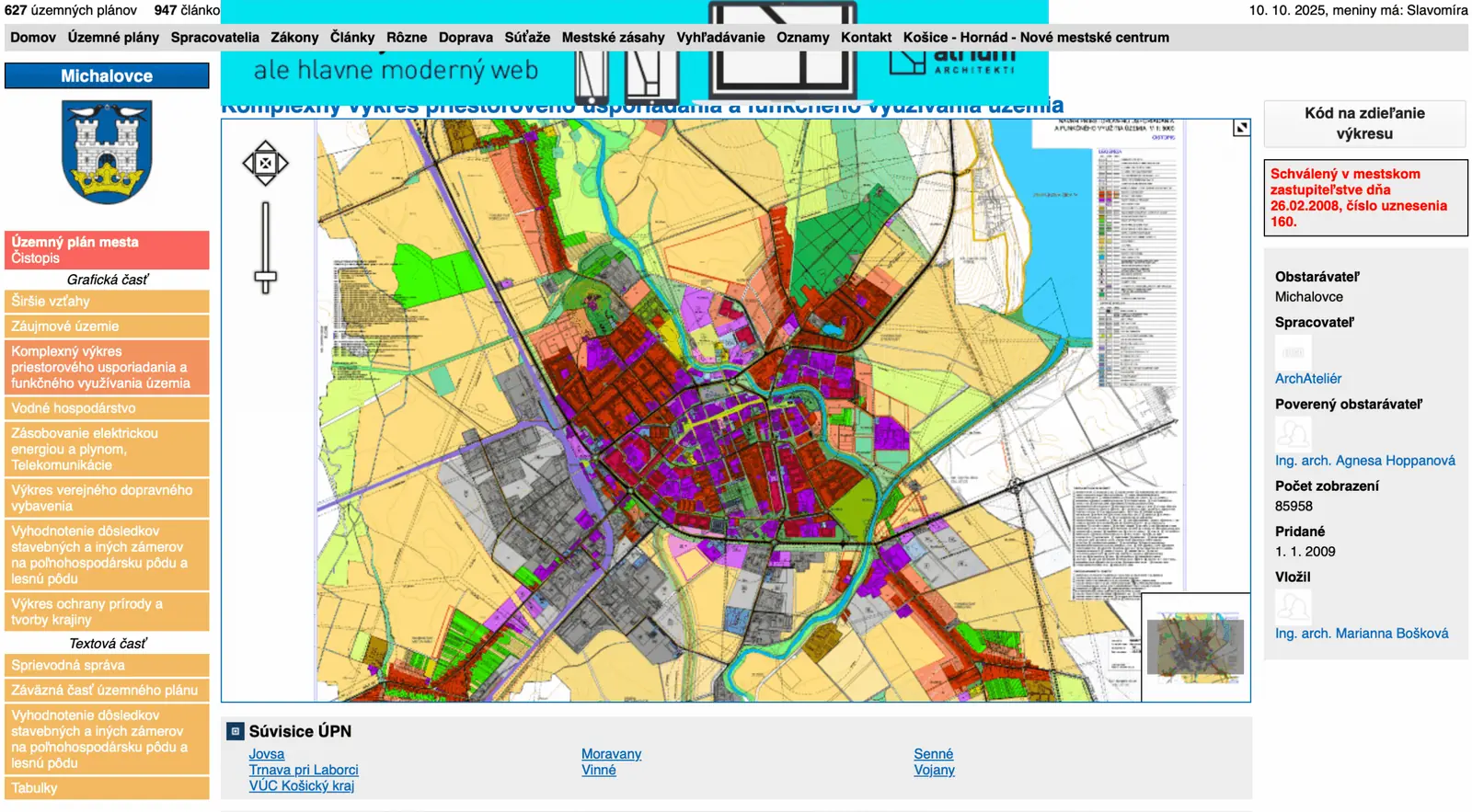Click the Michalovce header button
Screen dimensions: 1472x812
[x=107, y=75]
